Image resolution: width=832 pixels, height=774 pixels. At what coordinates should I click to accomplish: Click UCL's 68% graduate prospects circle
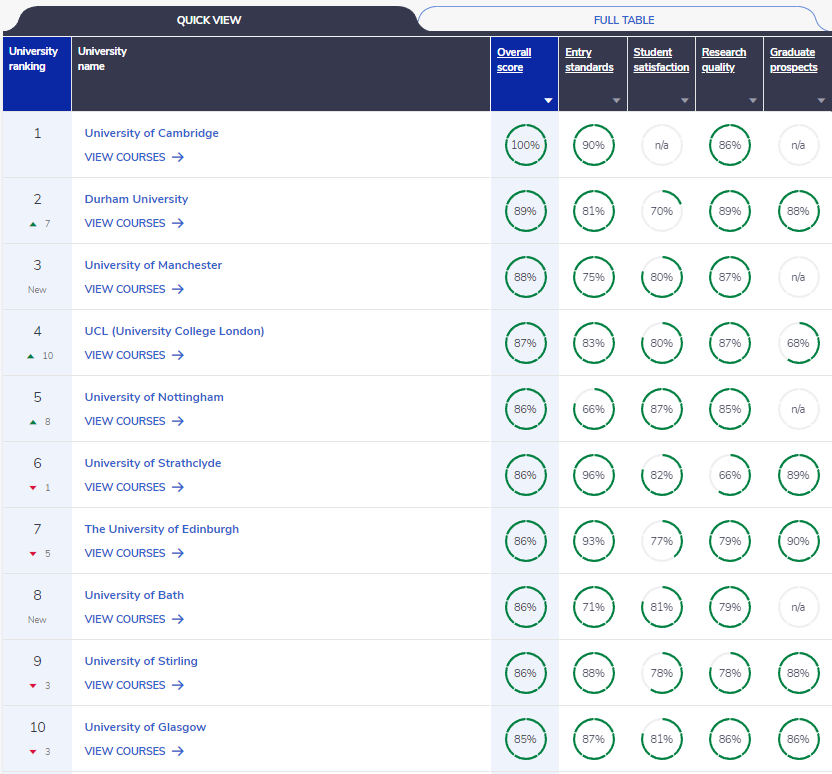click(799, 343)
